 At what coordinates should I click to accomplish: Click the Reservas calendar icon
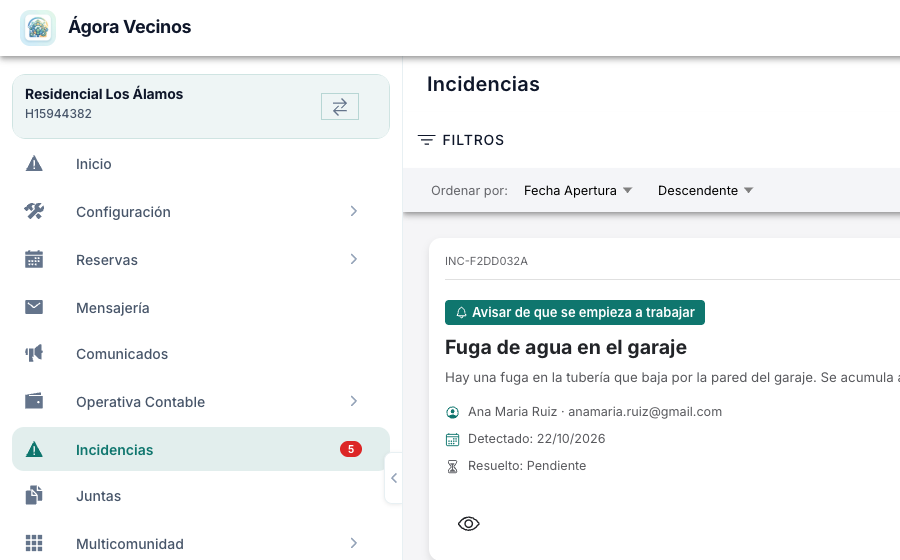(x=34, y=259)
